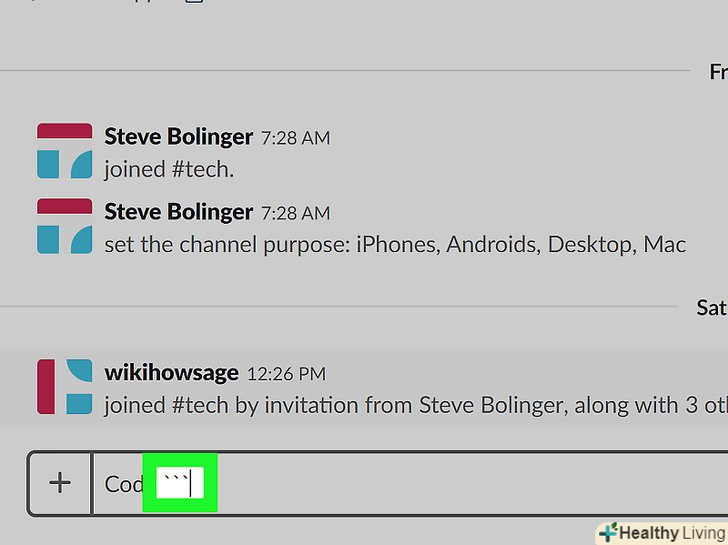The image size is (728, 545).
Task: Open Steve Bolinger's name above "joined #tech."
Action: (178, 137)
